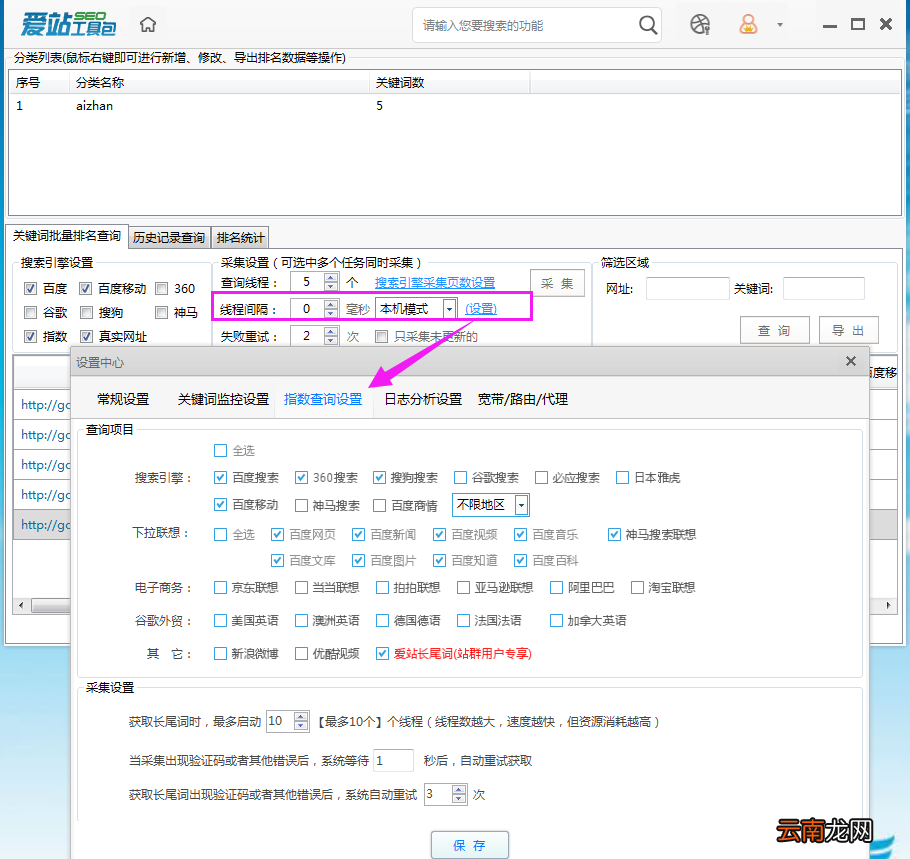Click the 导出 button
This screenshot has width=910, height=859.
click(848, 330)
